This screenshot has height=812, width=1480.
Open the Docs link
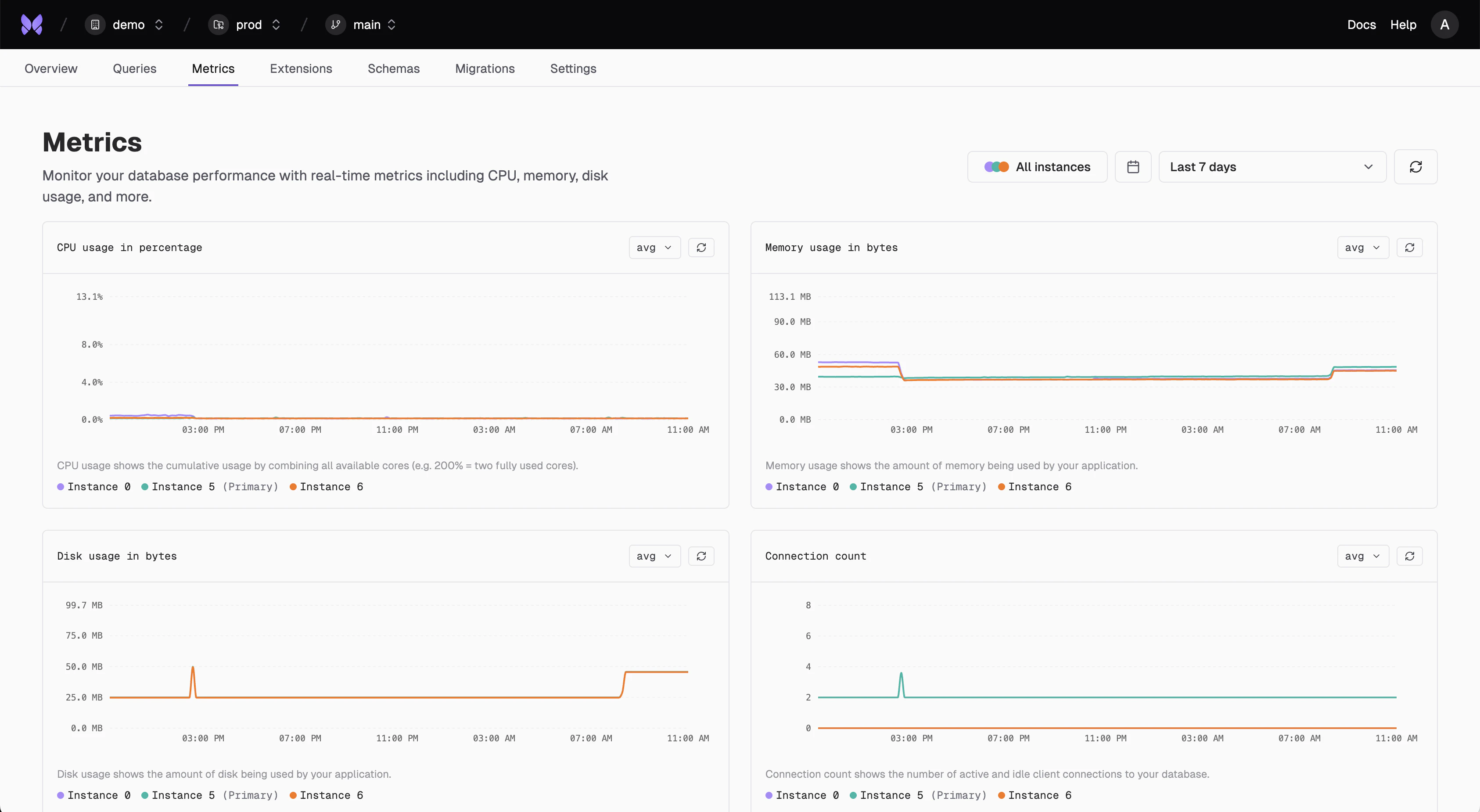(1361, 24)
